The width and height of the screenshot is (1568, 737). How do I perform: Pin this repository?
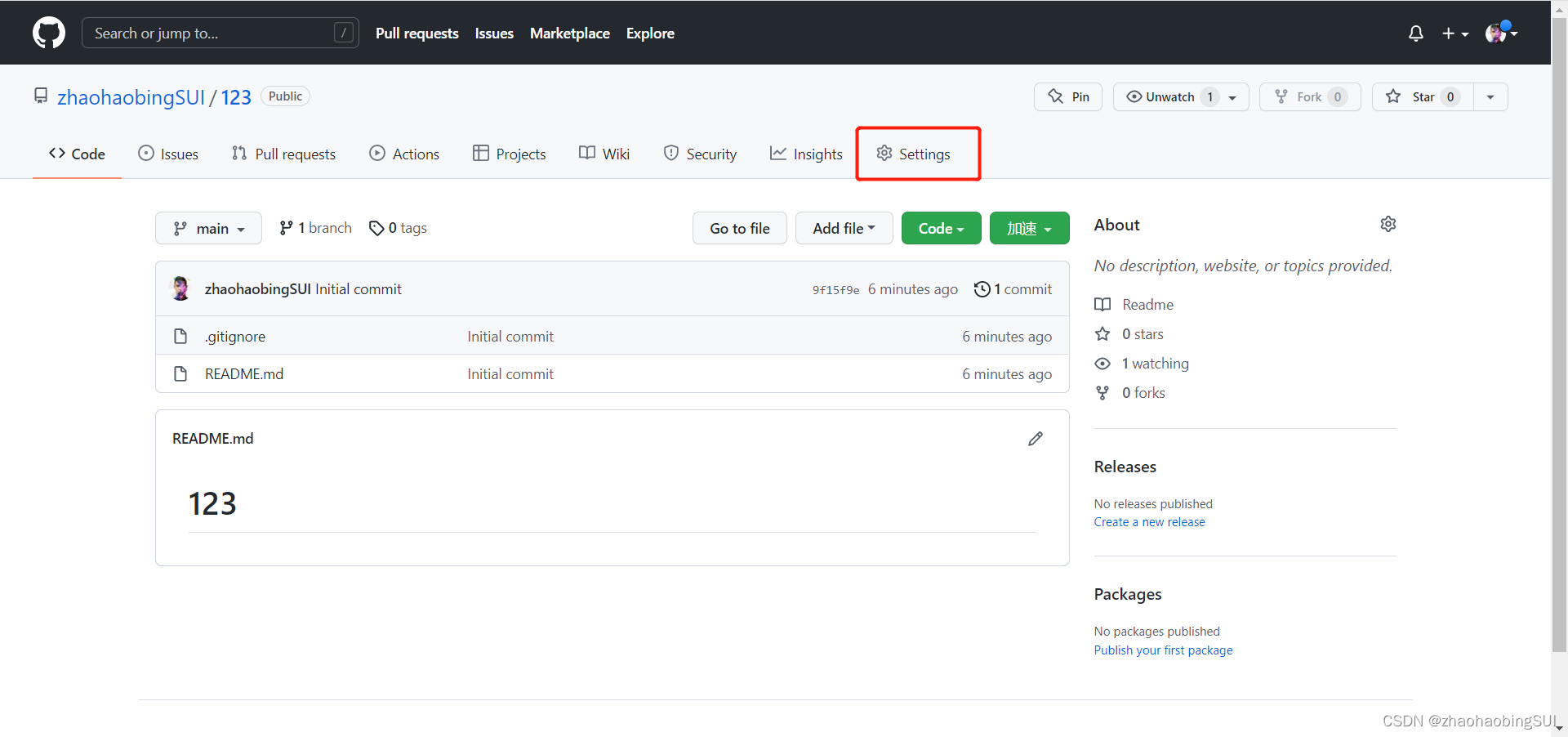pos(1068,96)
